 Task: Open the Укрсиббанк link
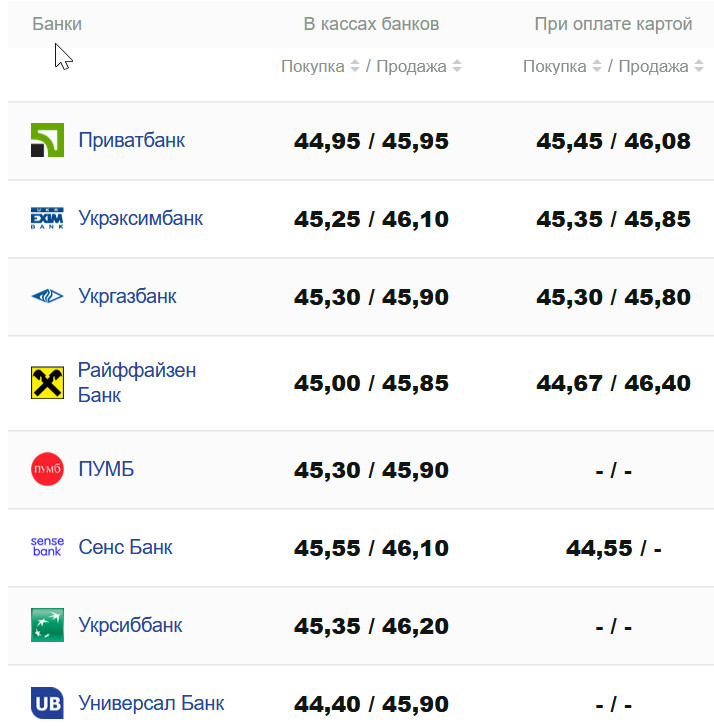pos(130,625)
